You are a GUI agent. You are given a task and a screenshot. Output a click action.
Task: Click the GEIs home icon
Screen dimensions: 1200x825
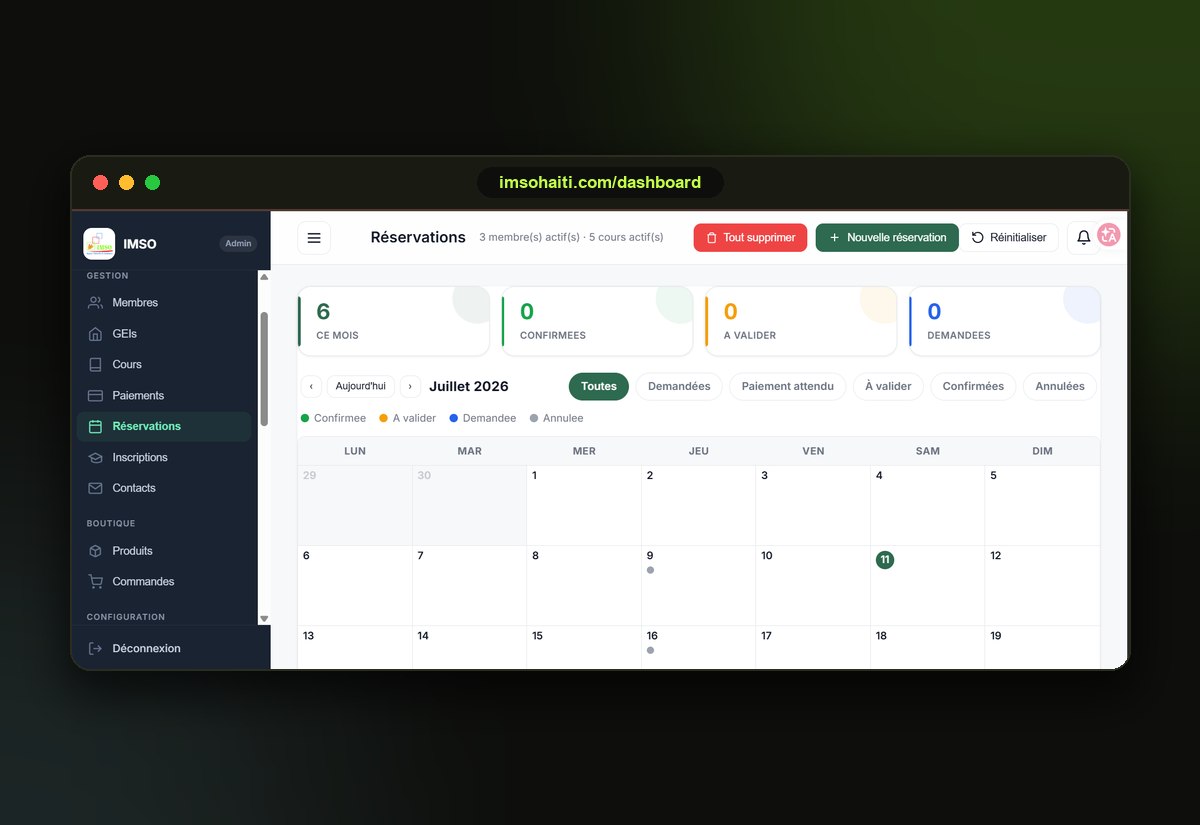click(96, 334)
